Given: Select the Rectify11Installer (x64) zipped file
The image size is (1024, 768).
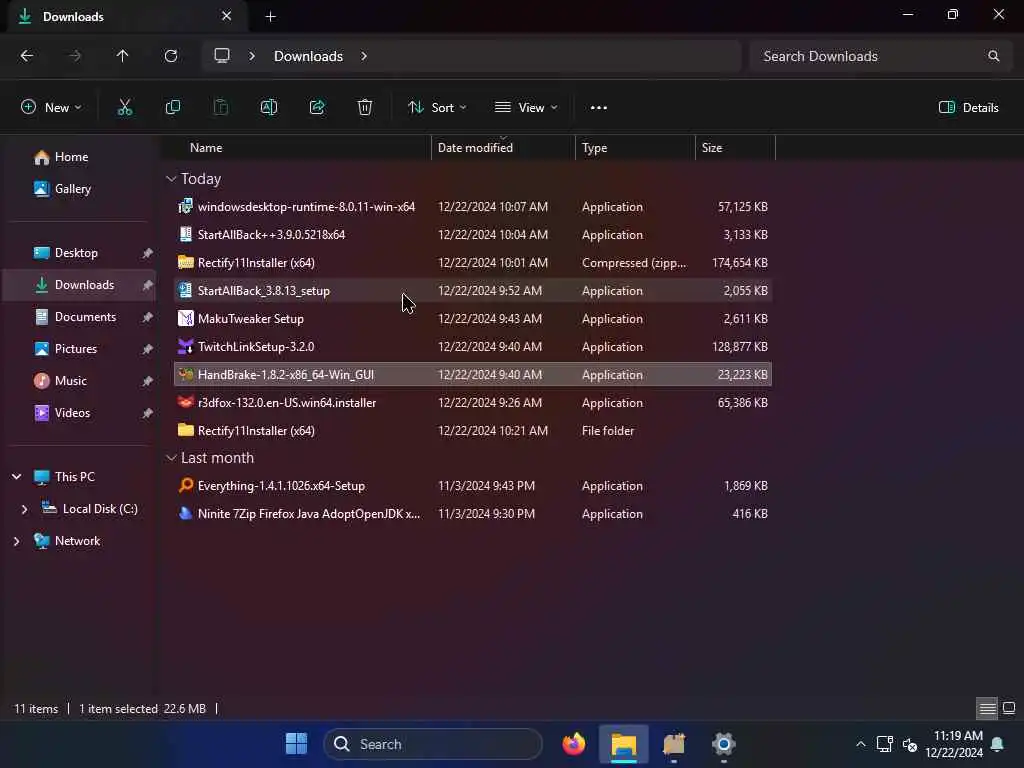Looking at the screenshot, I should click(473, 263).
